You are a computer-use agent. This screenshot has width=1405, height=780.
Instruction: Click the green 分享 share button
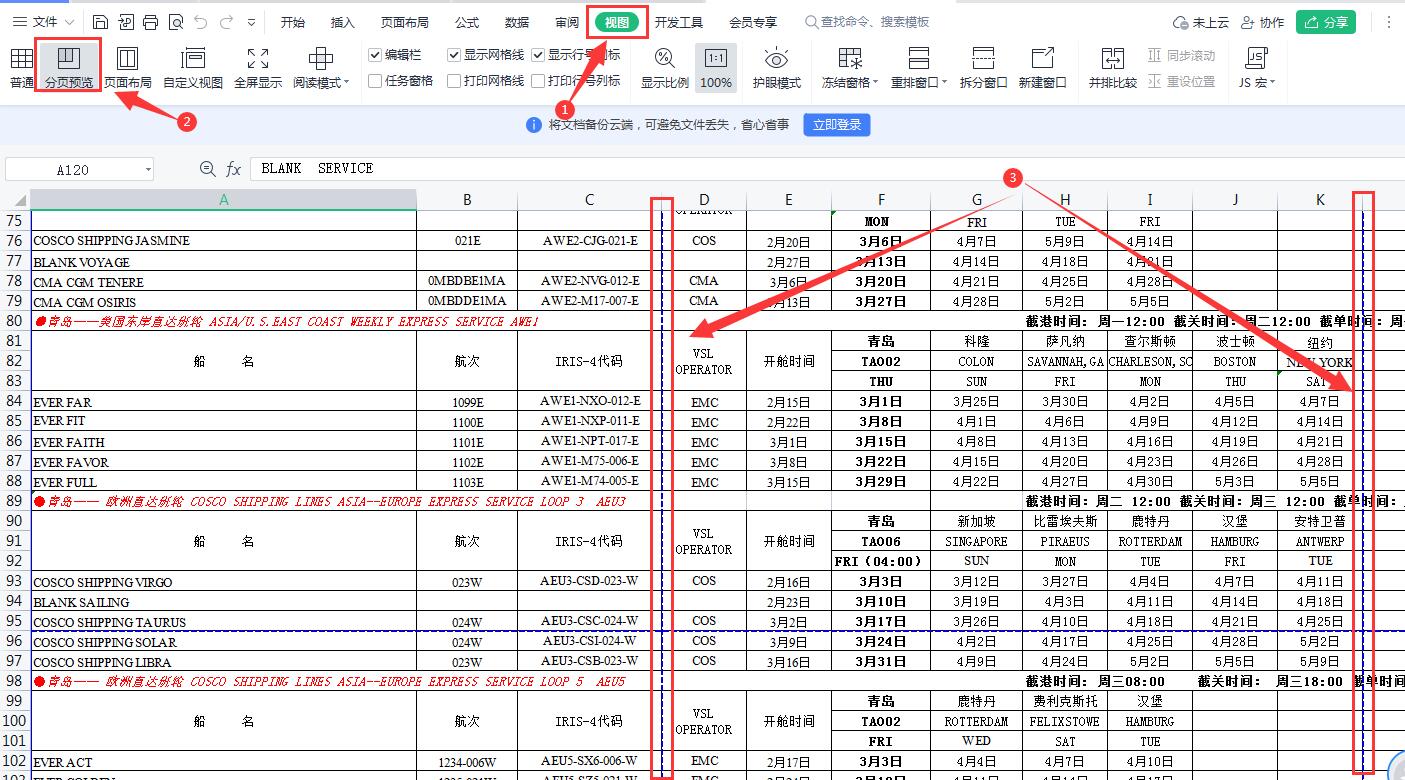click(1326, 20)
